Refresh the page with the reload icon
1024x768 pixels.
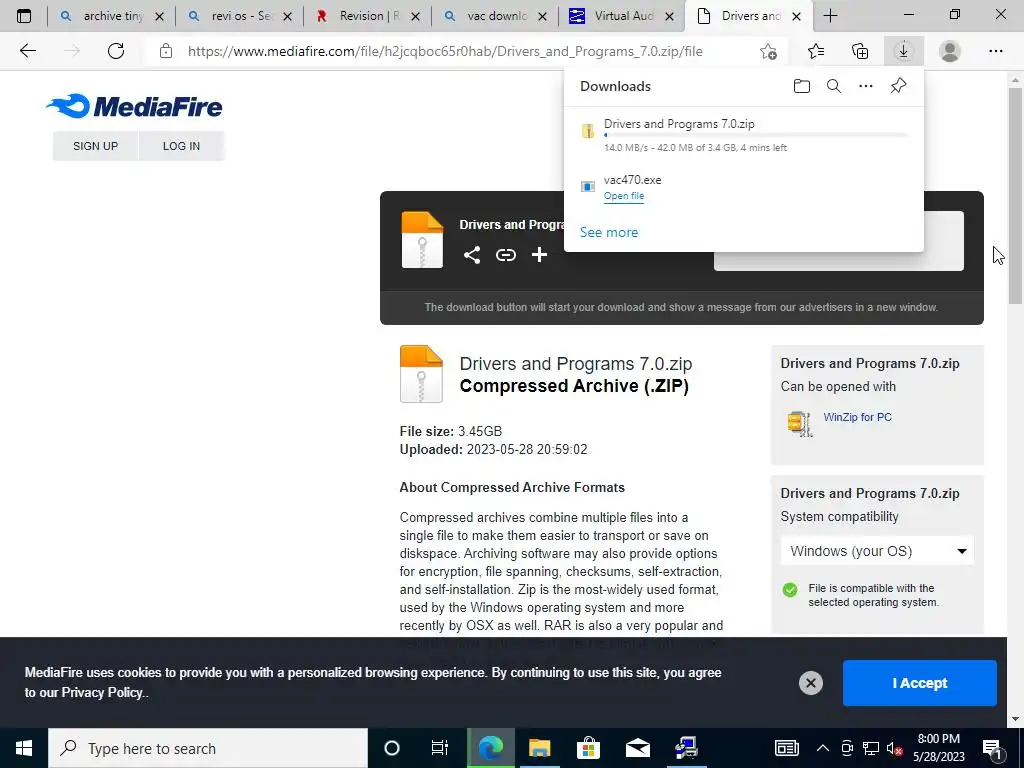116,51
